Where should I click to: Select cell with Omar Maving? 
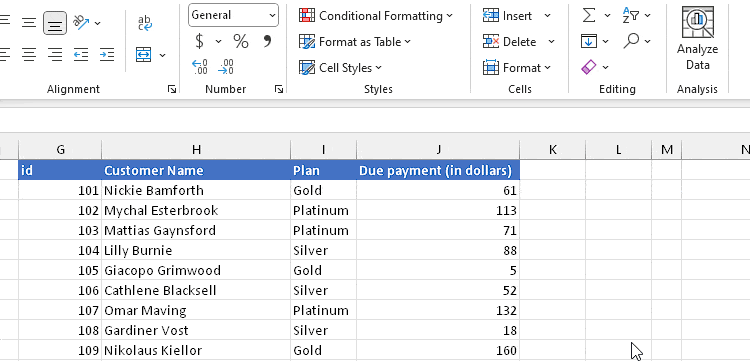(196, 310)
